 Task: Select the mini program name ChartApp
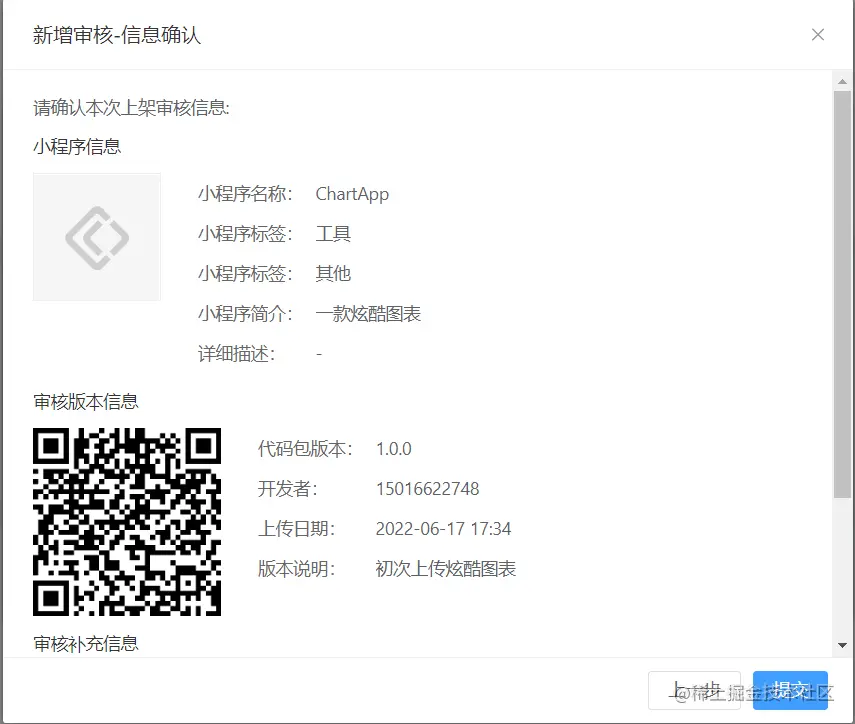coord(352,194)
